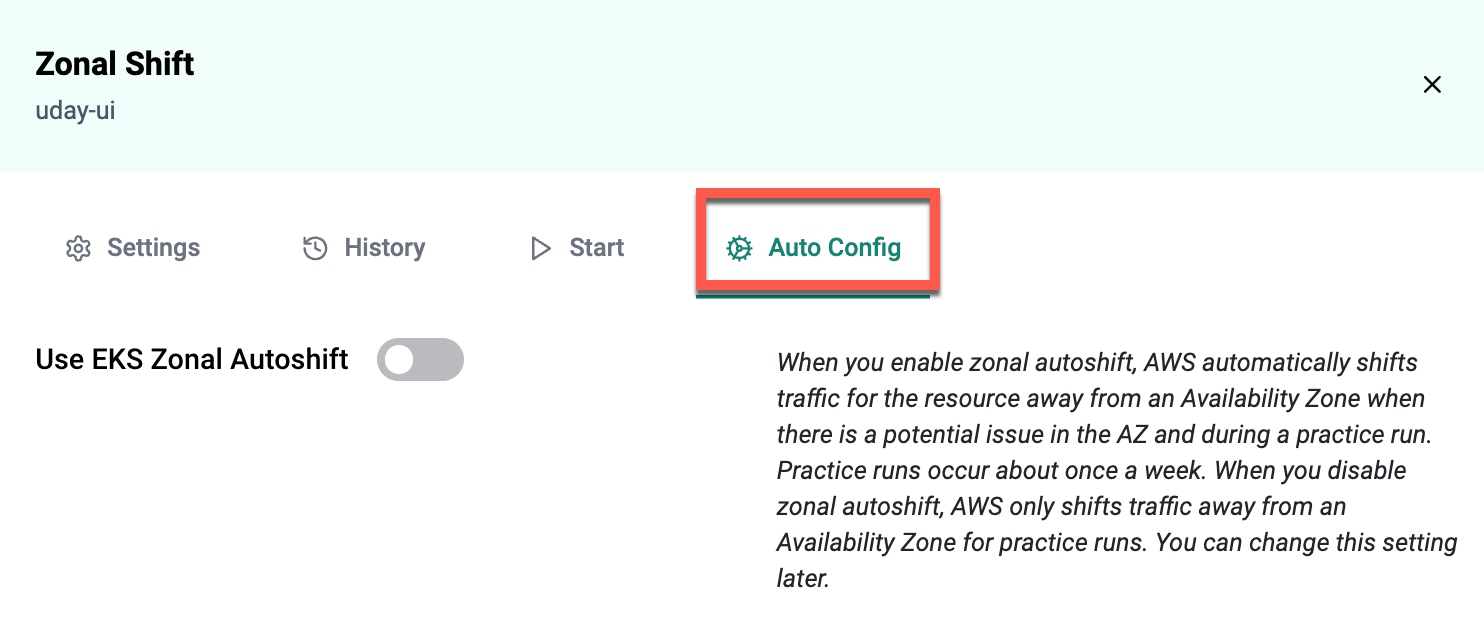
Task: Click the History clock icon
Action: pyautogui.click(x=315, y=248)
